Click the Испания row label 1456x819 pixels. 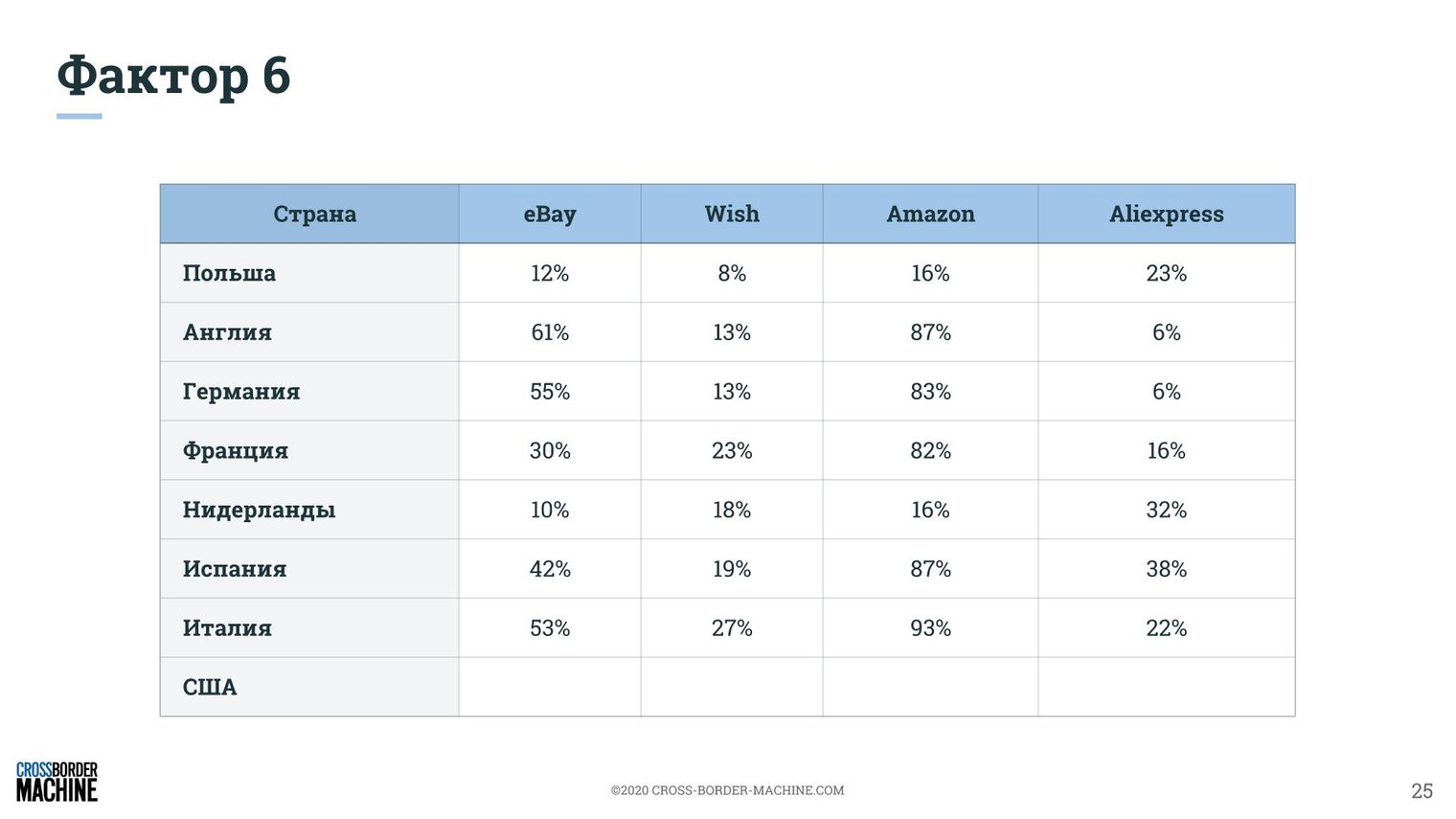tap(235, 569)
